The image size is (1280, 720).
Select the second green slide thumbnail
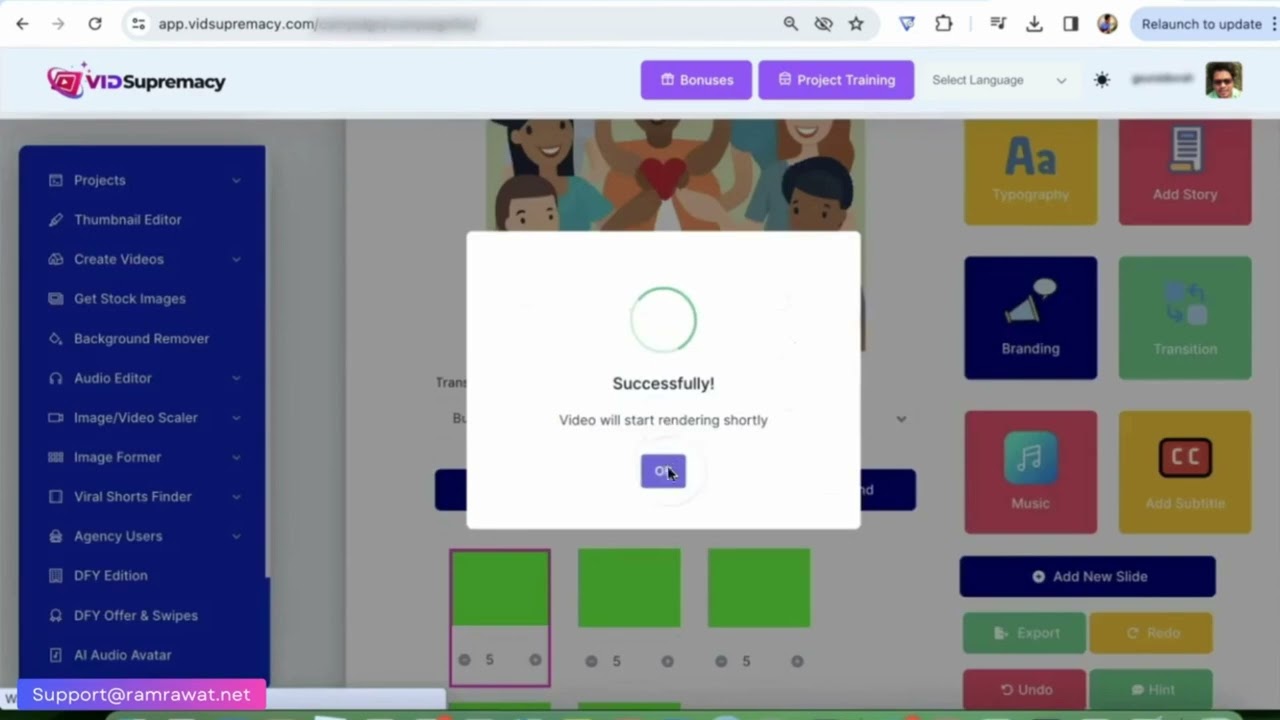tap(629, 588)
